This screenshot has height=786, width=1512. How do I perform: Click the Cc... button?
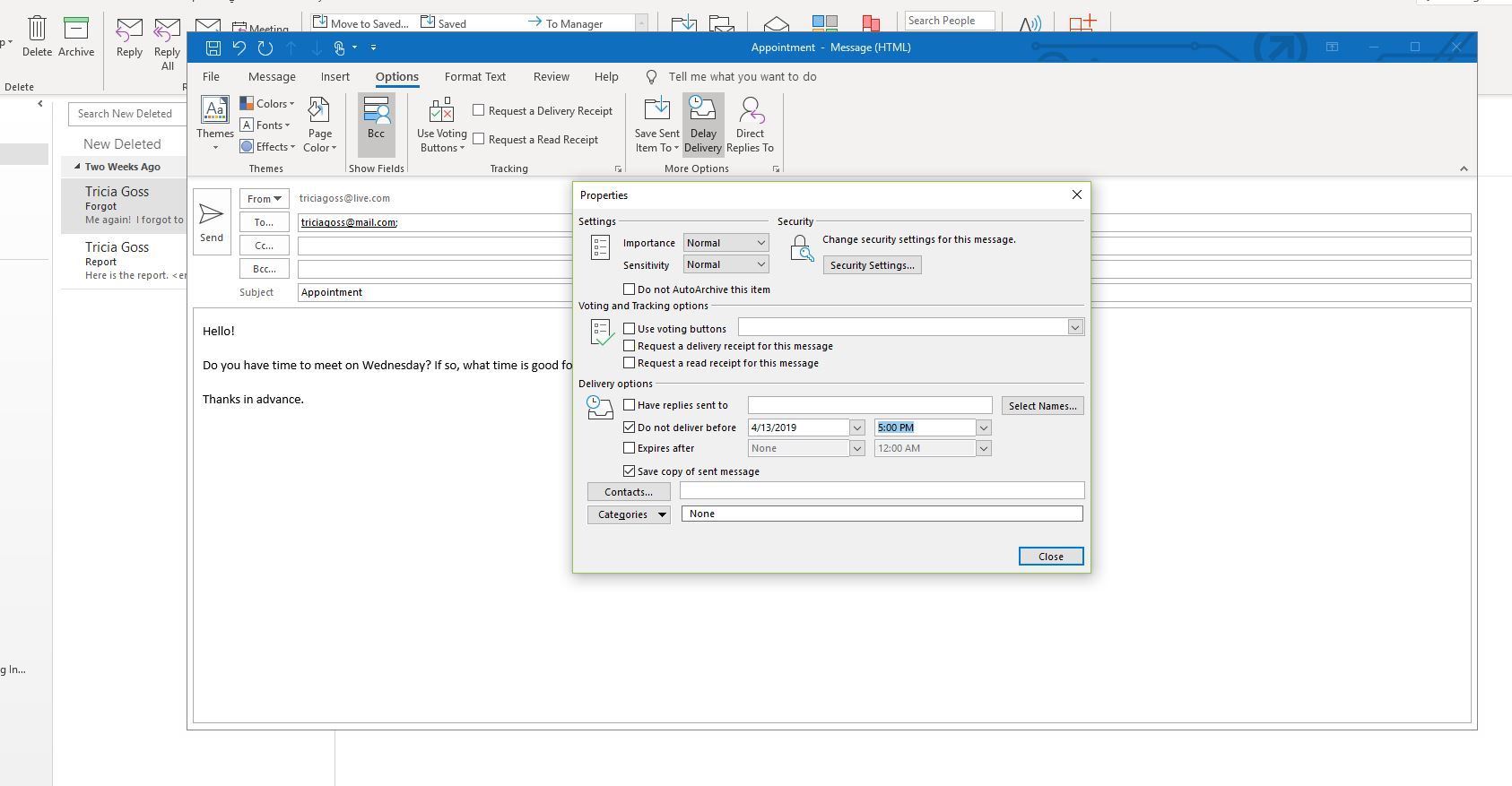(x=265, y=246)
